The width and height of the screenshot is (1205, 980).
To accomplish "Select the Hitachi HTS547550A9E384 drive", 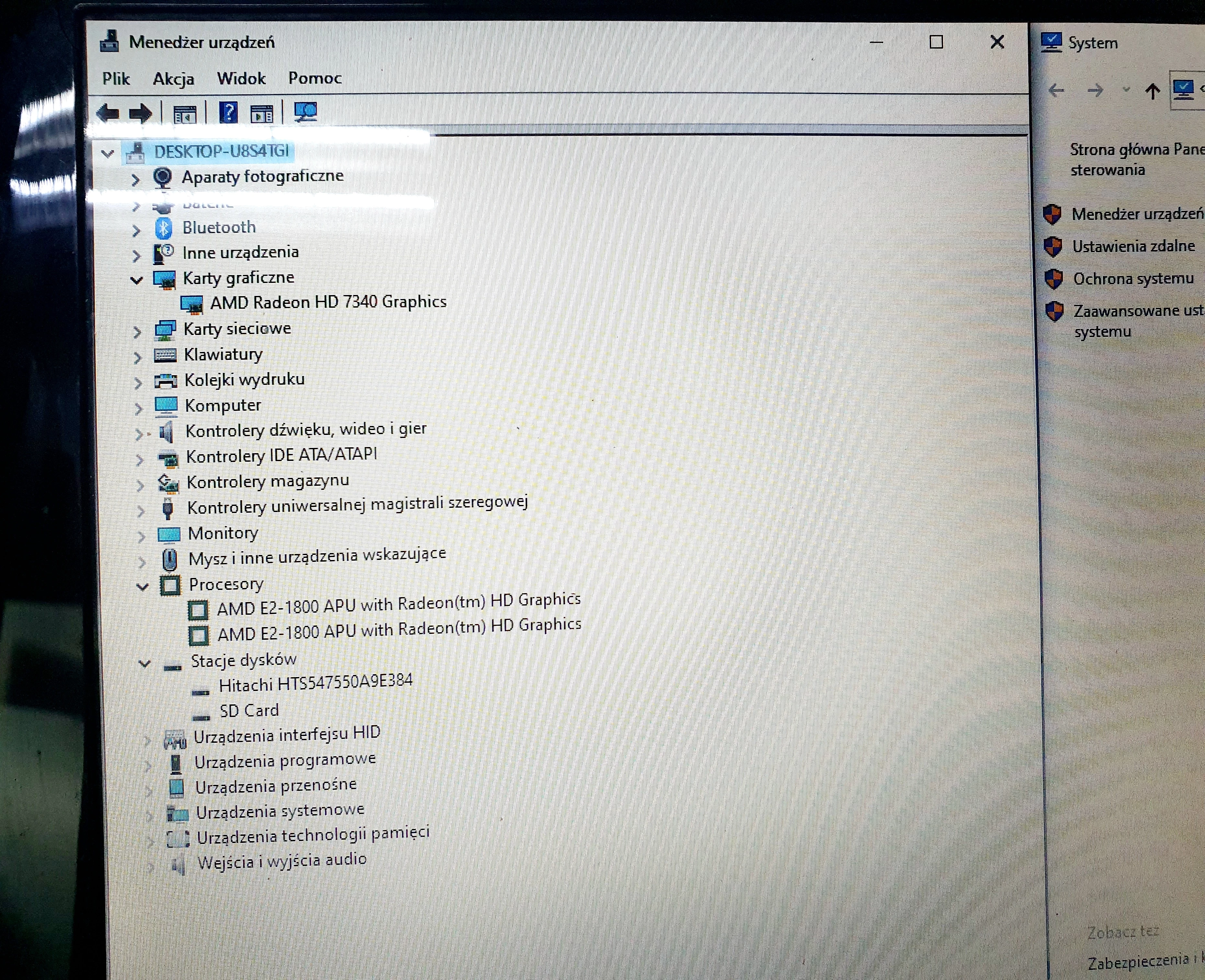I will pos(316,683).
